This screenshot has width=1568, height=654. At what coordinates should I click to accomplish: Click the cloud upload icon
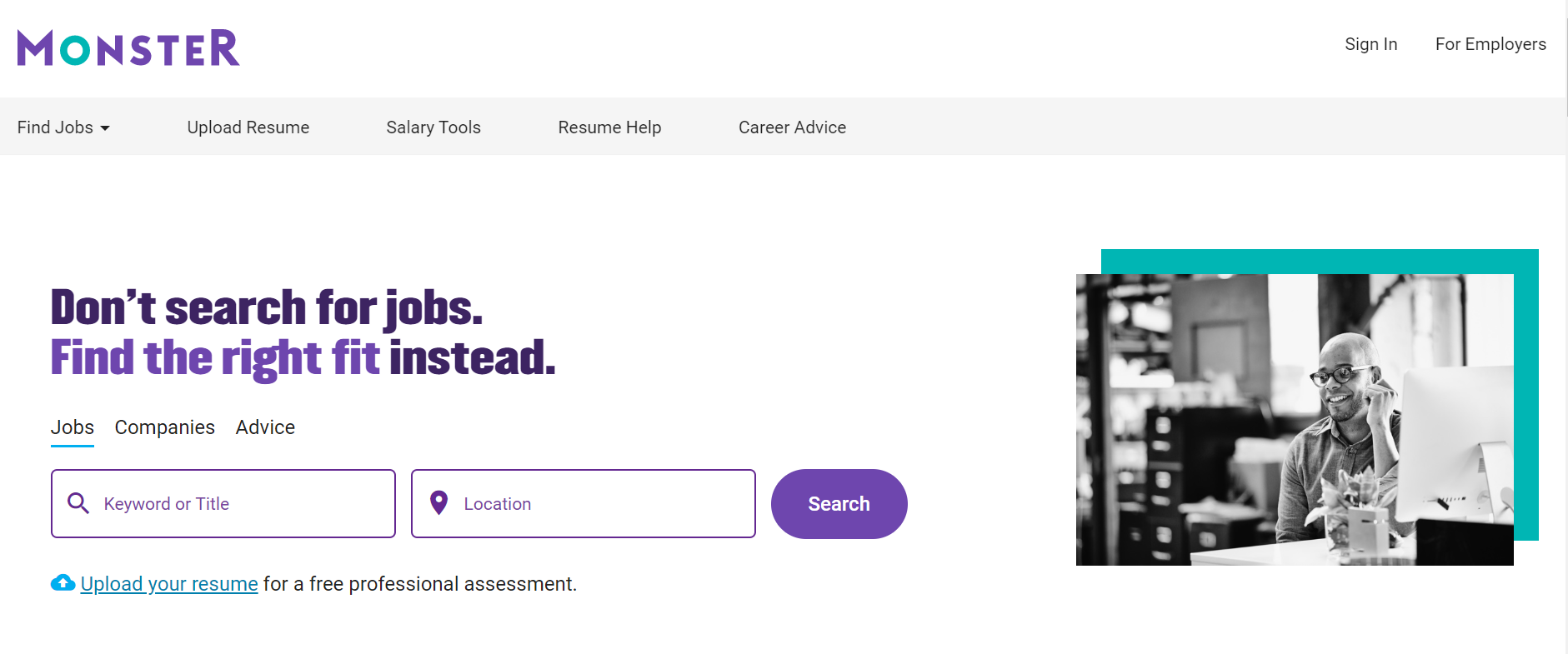tap(63, 583)
